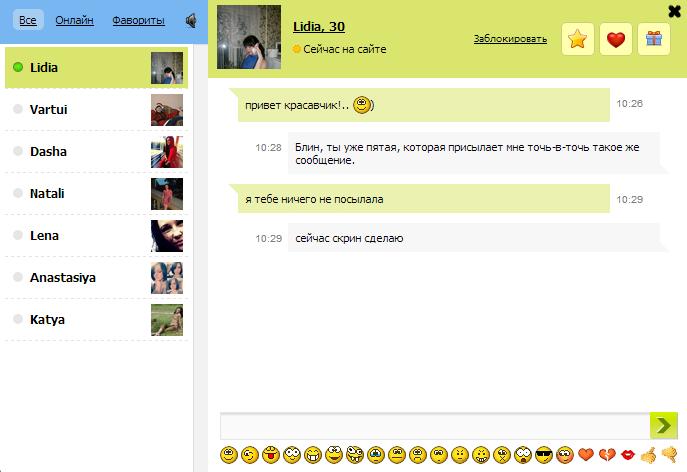The width and height of the screenshot is (687, 472).
Task: Click Katya's avatar thumbnail
Action: point(167,320)
